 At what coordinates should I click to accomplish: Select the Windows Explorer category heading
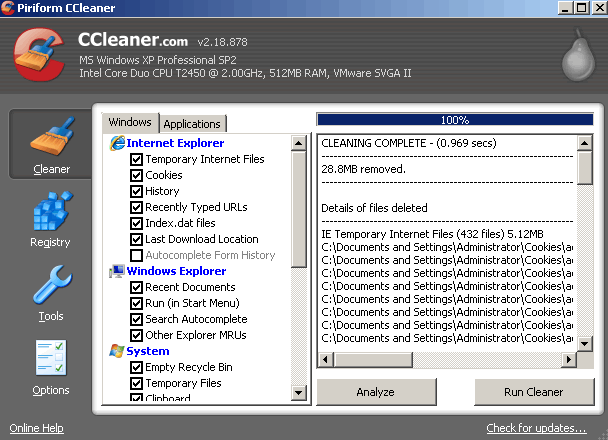[176, 271]
